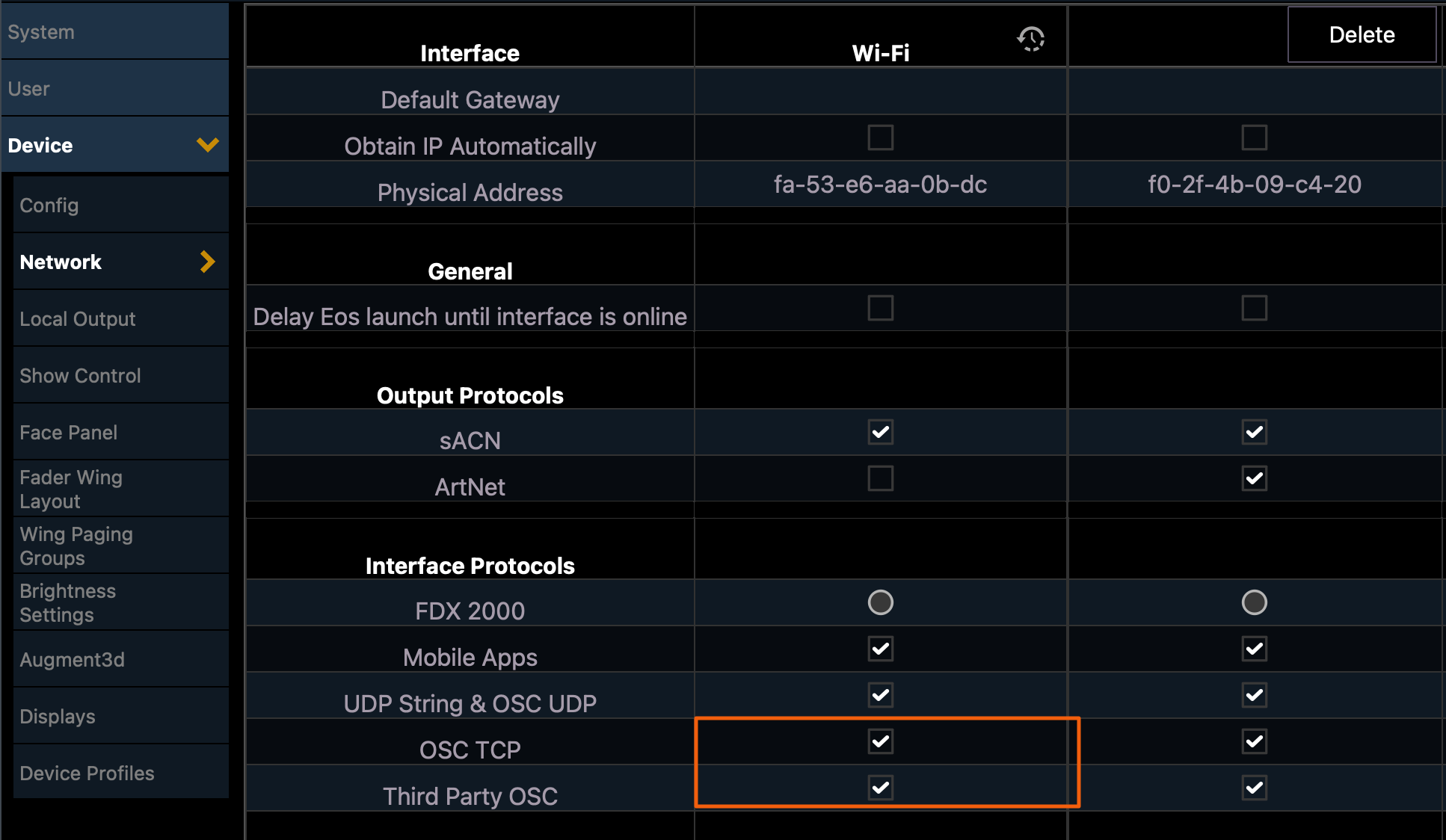This screenshot has height=840, width=1446.
Task: Disable Third Party OSC on Wi-Fi
Action: [x=880, y=788]
